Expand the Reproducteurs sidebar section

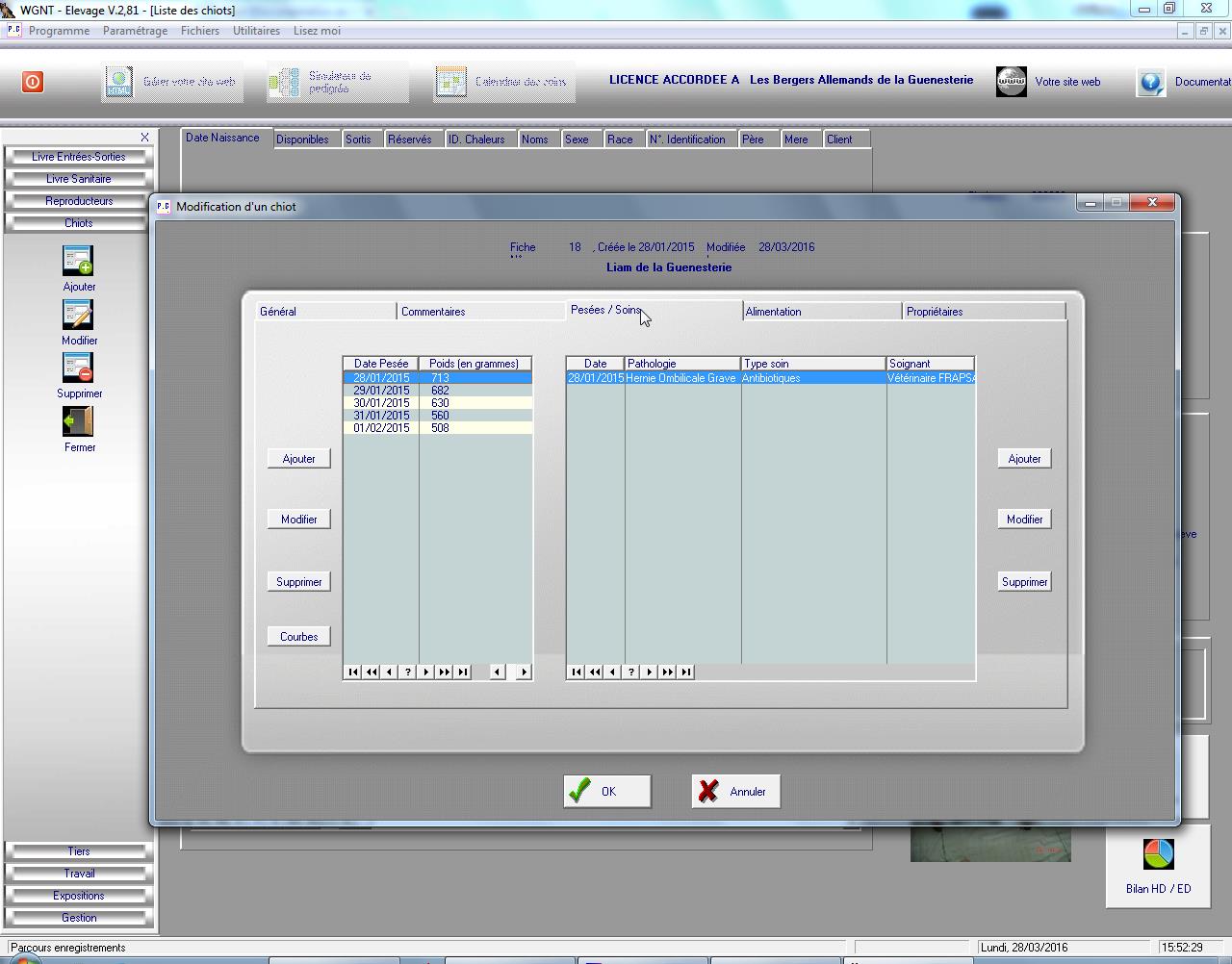pyautogui.click(x=79, y=201)
